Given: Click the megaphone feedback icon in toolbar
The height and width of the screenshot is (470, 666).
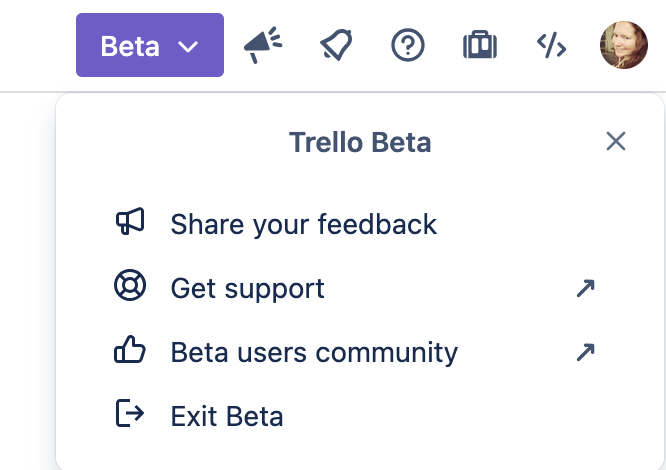Looking at the screenshot, I should [x=264, y=45].
